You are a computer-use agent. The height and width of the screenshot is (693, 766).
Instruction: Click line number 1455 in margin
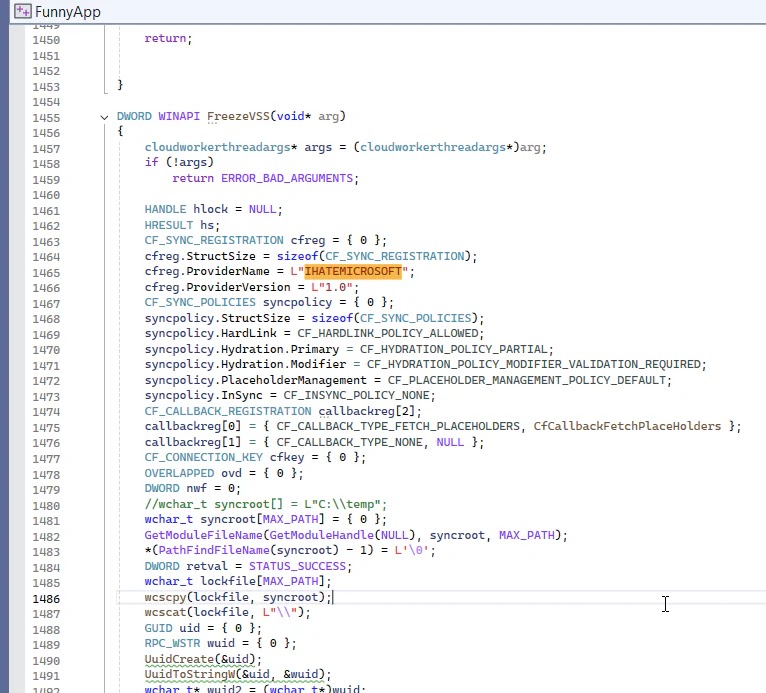46,118
